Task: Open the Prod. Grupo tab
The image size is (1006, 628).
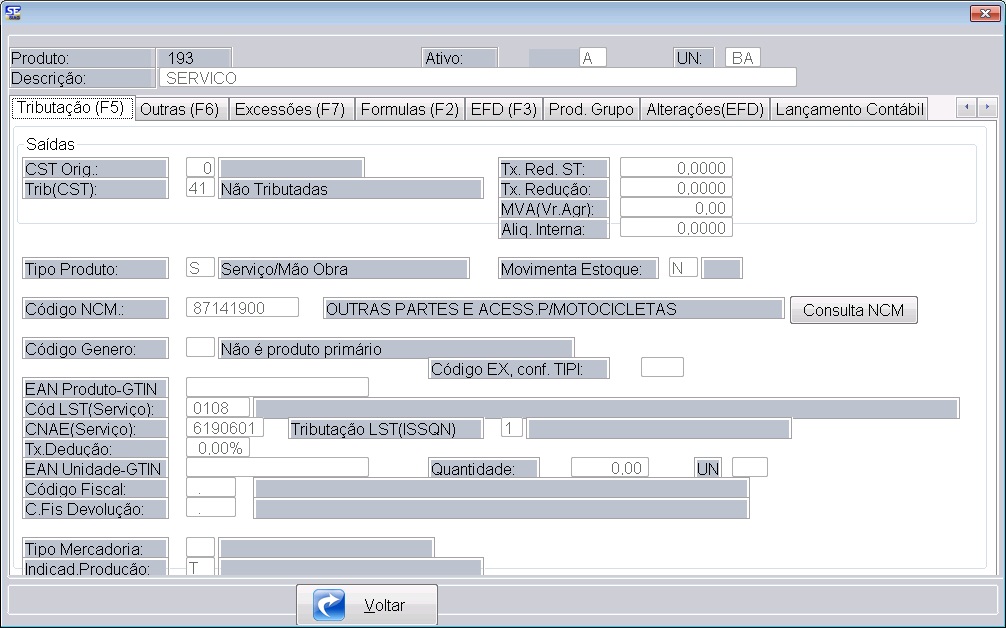Action: (x=591, y=110)
